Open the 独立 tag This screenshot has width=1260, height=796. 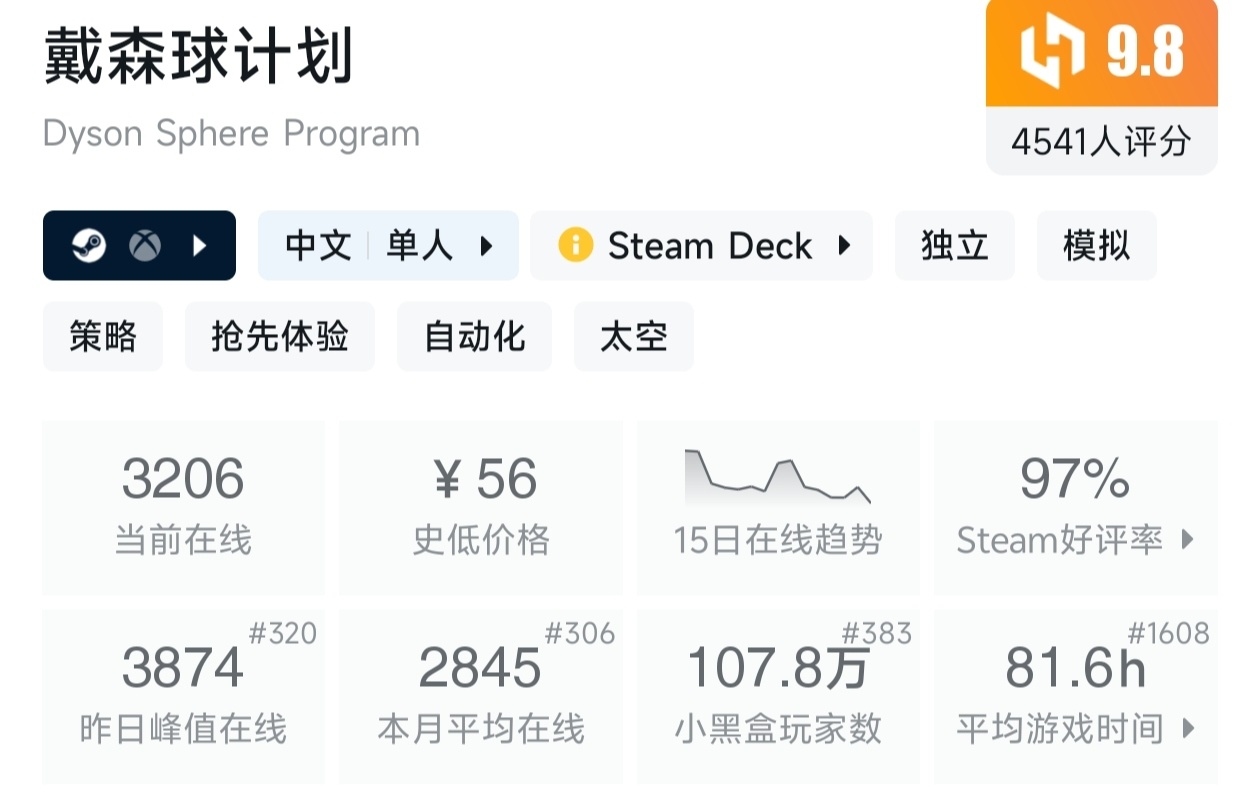coord(954,245)
